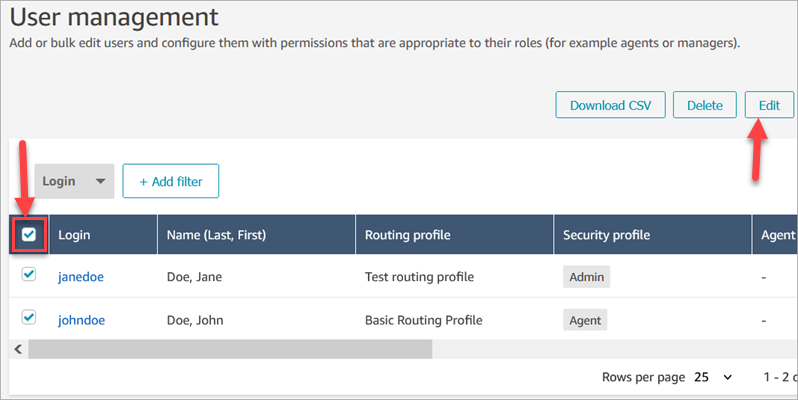Click the Download CSV button
This screenshot has height=400, width=798.
[x=610, y=105]
